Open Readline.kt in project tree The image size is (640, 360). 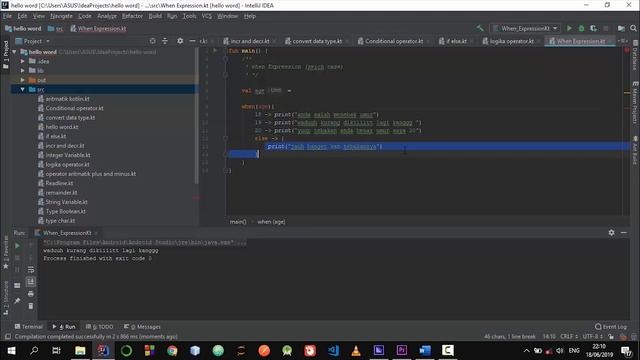59,183
